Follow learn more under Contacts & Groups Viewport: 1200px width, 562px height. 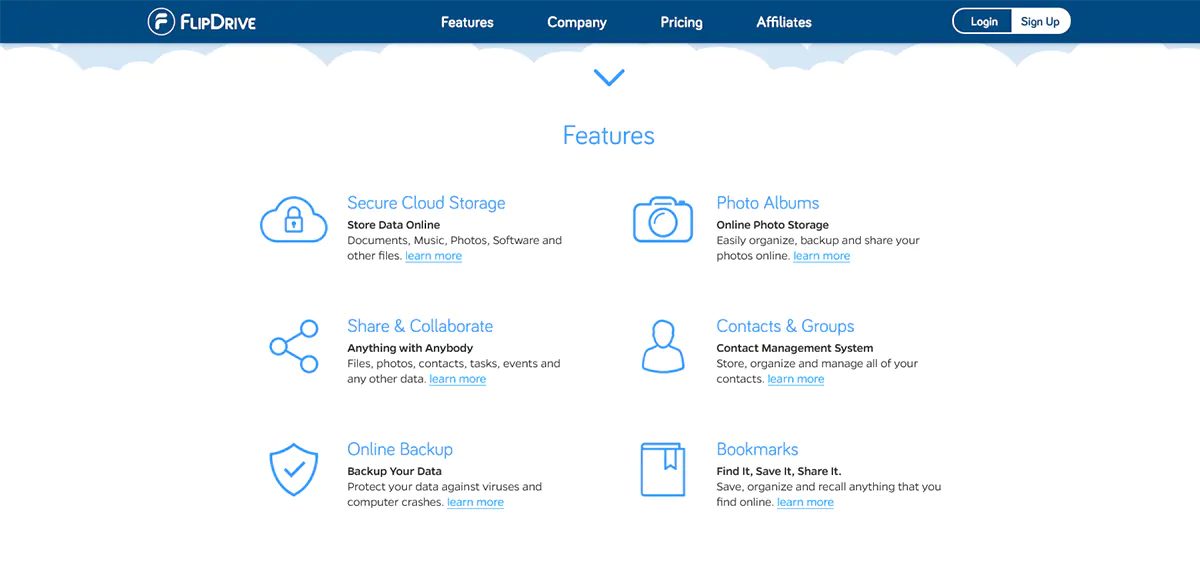click(796, 379)
